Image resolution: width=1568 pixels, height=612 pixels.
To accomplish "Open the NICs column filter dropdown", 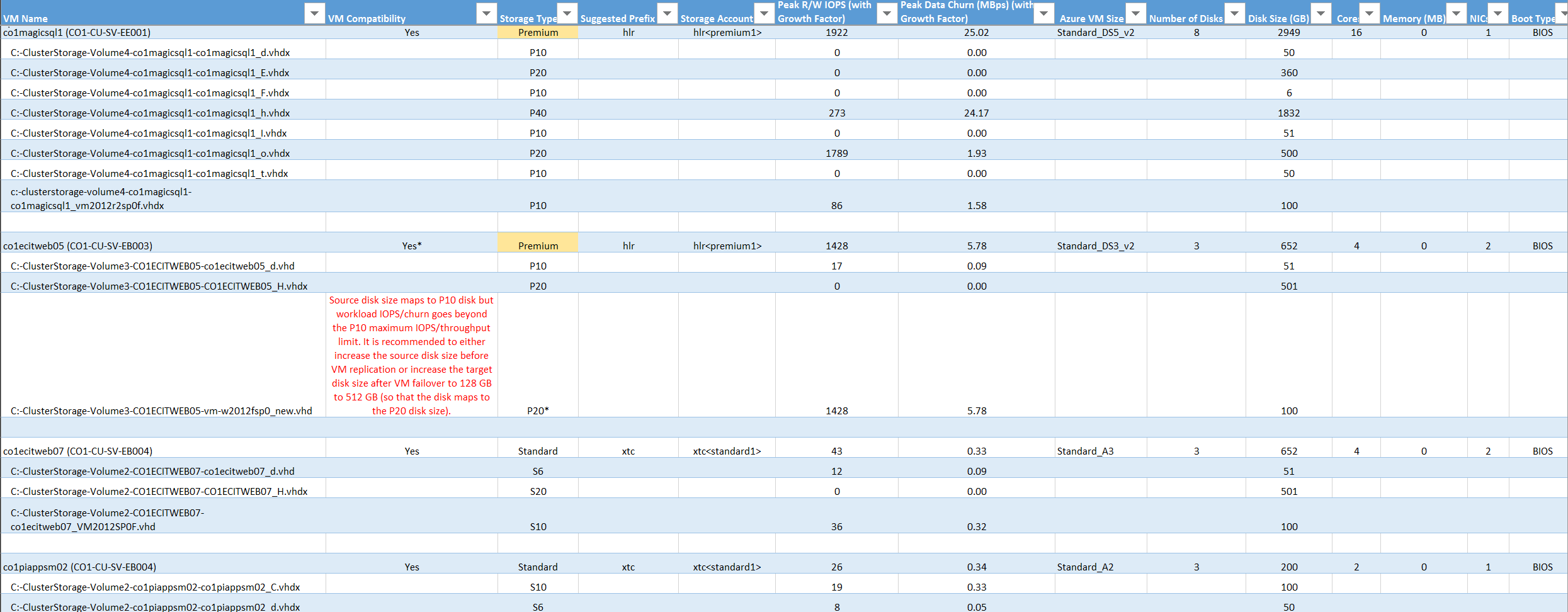I will [x=1498, y=13].
